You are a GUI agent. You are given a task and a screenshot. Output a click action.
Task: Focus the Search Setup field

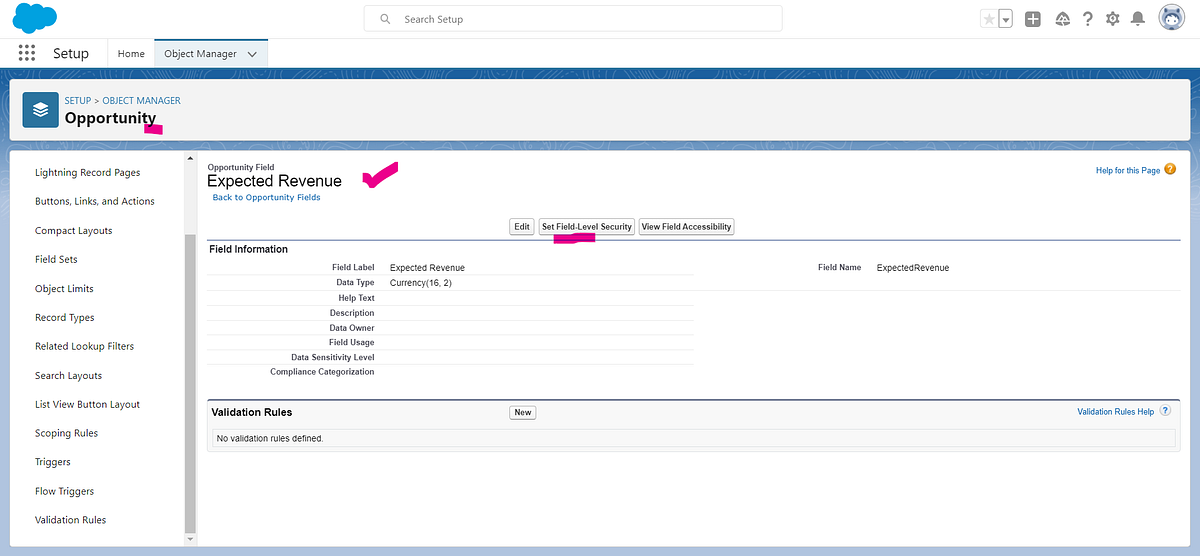[573, 19]
